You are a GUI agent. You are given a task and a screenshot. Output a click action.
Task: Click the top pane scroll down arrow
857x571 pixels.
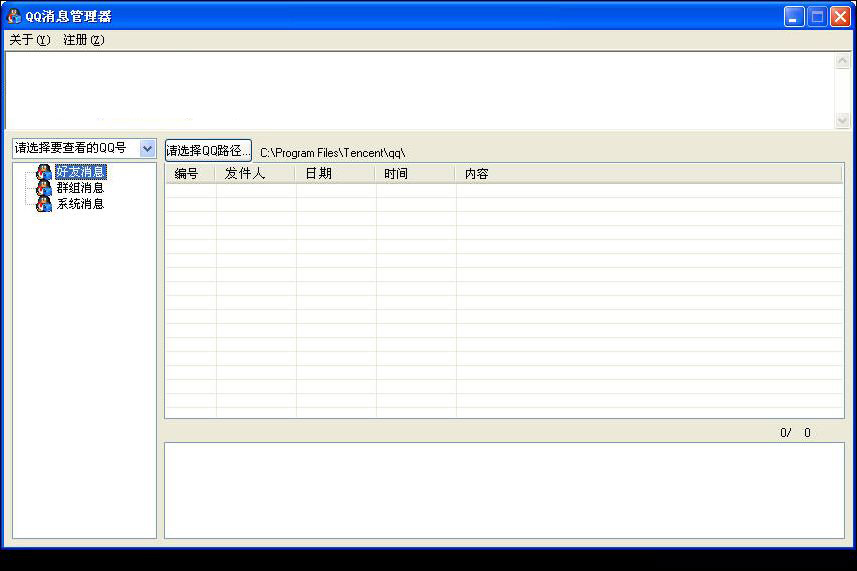coord(842,120)
